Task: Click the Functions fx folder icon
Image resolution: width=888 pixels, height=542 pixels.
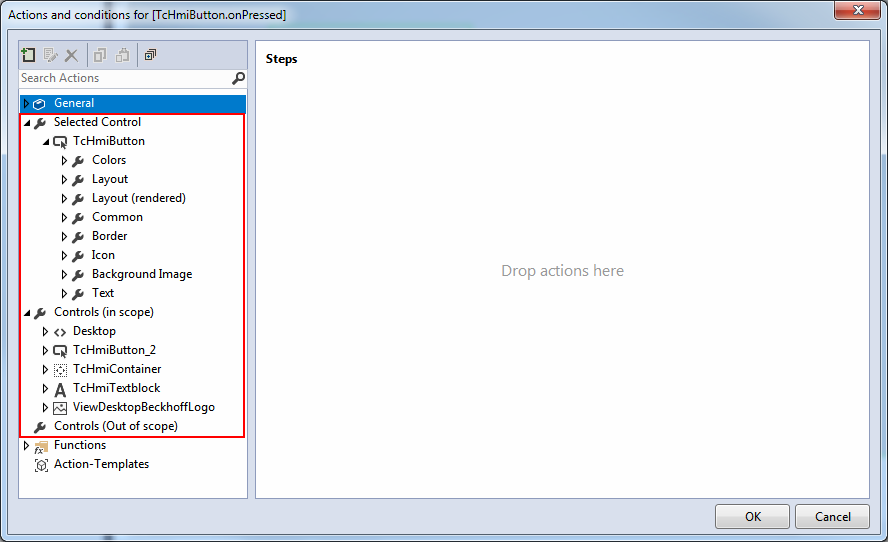Action: point(40,447)
